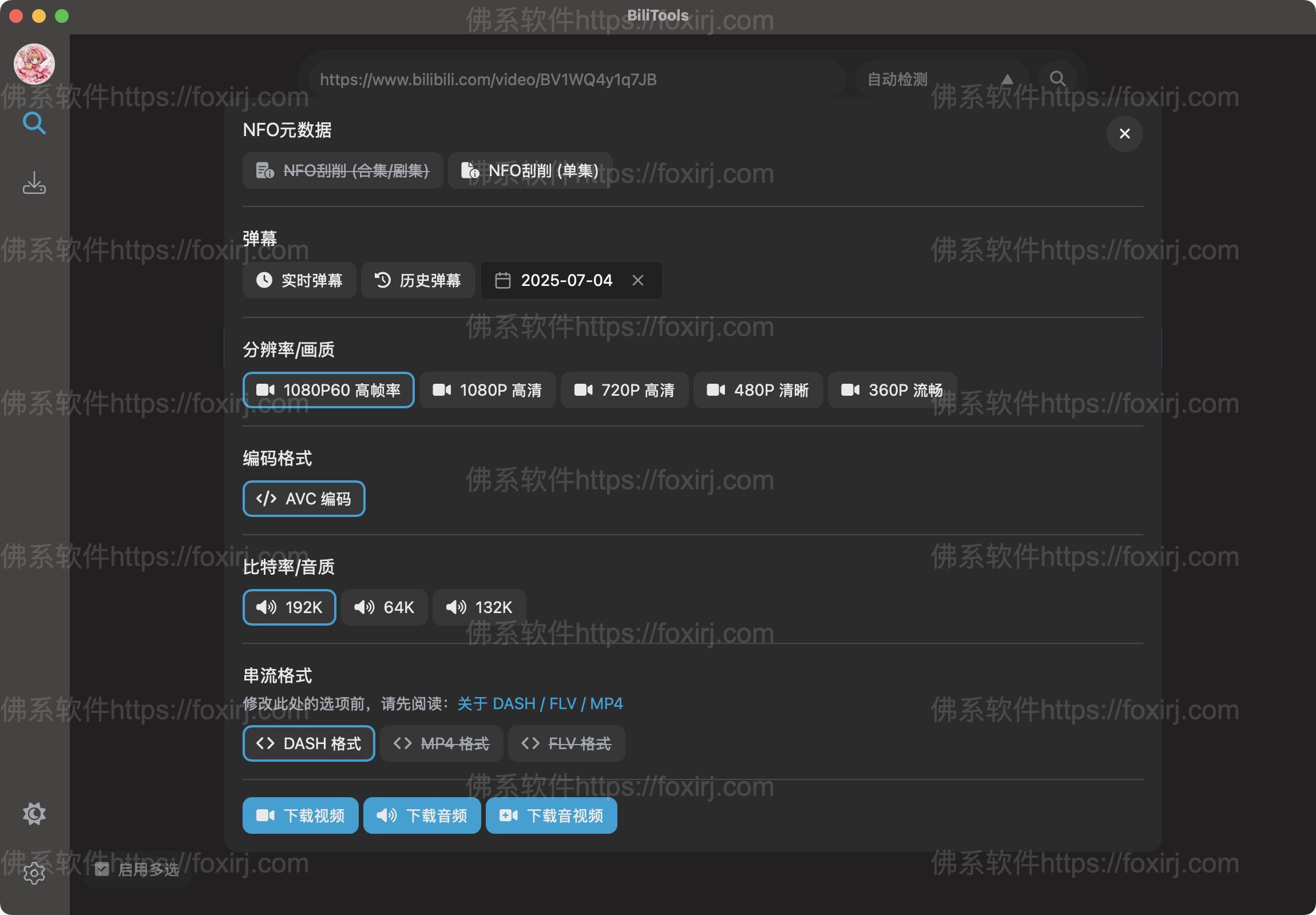1316x915 pixels.
Task: Select the search icon in the left sidebar
Action: click(x=34, y=123)
